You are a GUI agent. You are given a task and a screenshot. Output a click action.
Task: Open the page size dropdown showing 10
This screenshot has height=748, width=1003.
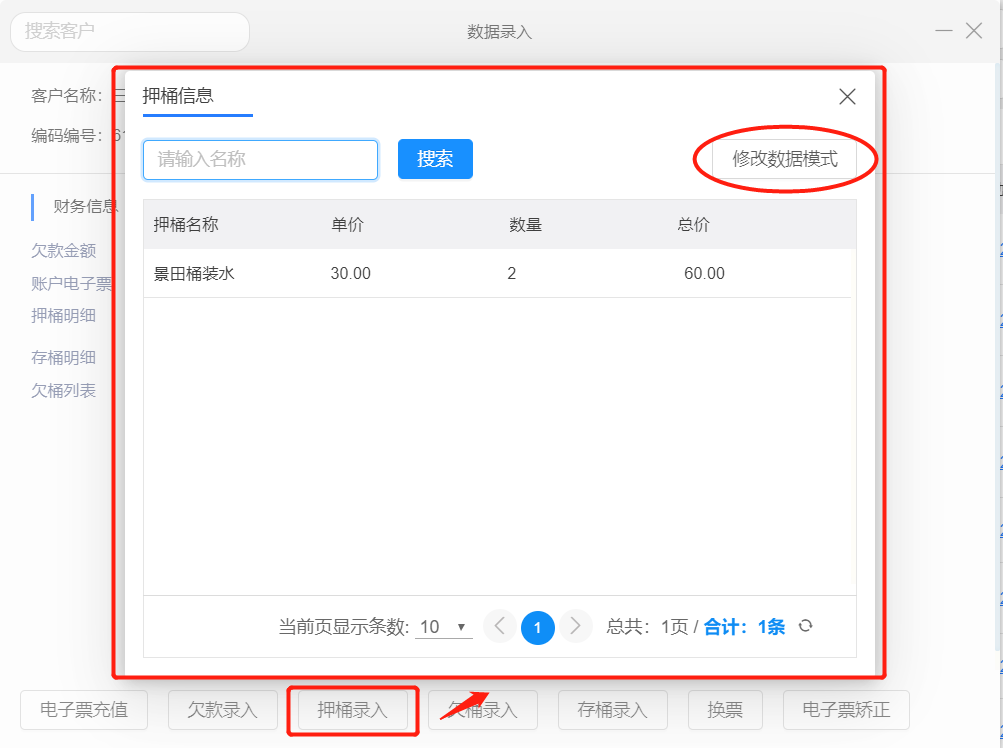point(444,627)
